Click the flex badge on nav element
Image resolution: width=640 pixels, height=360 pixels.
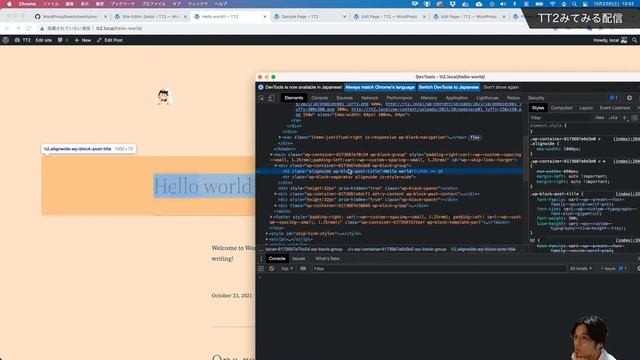[x=475, y=138]
